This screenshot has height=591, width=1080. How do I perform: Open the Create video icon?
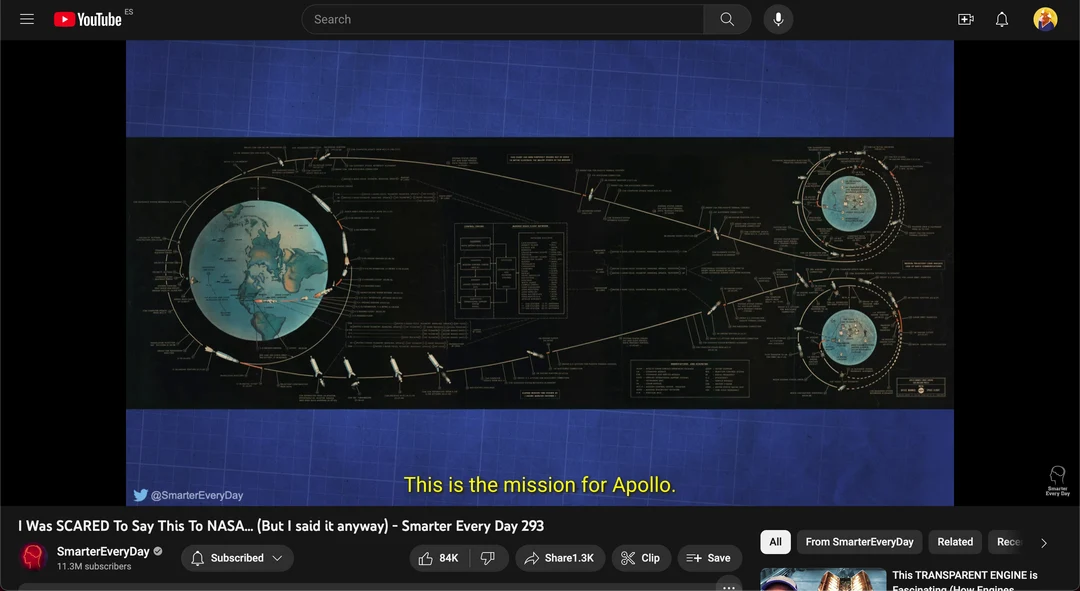coord(965,18)
